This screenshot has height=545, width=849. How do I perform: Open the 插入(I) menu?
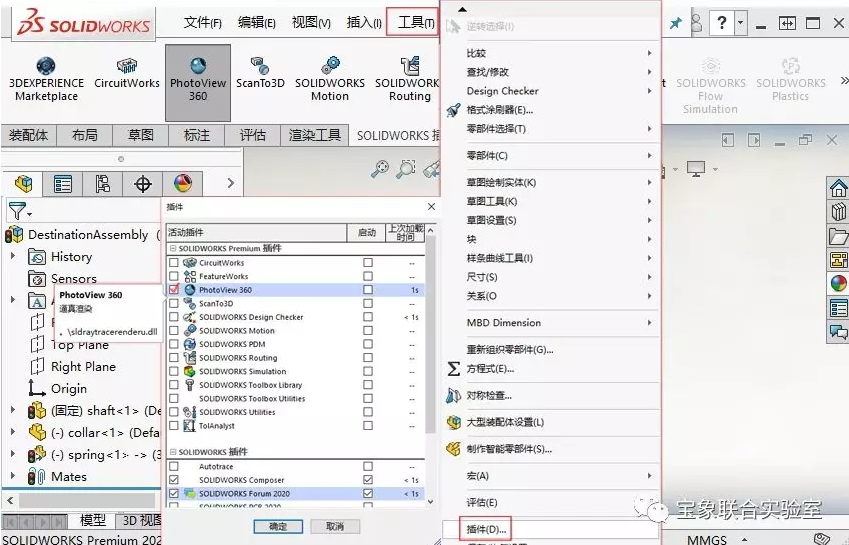(364, 23)
